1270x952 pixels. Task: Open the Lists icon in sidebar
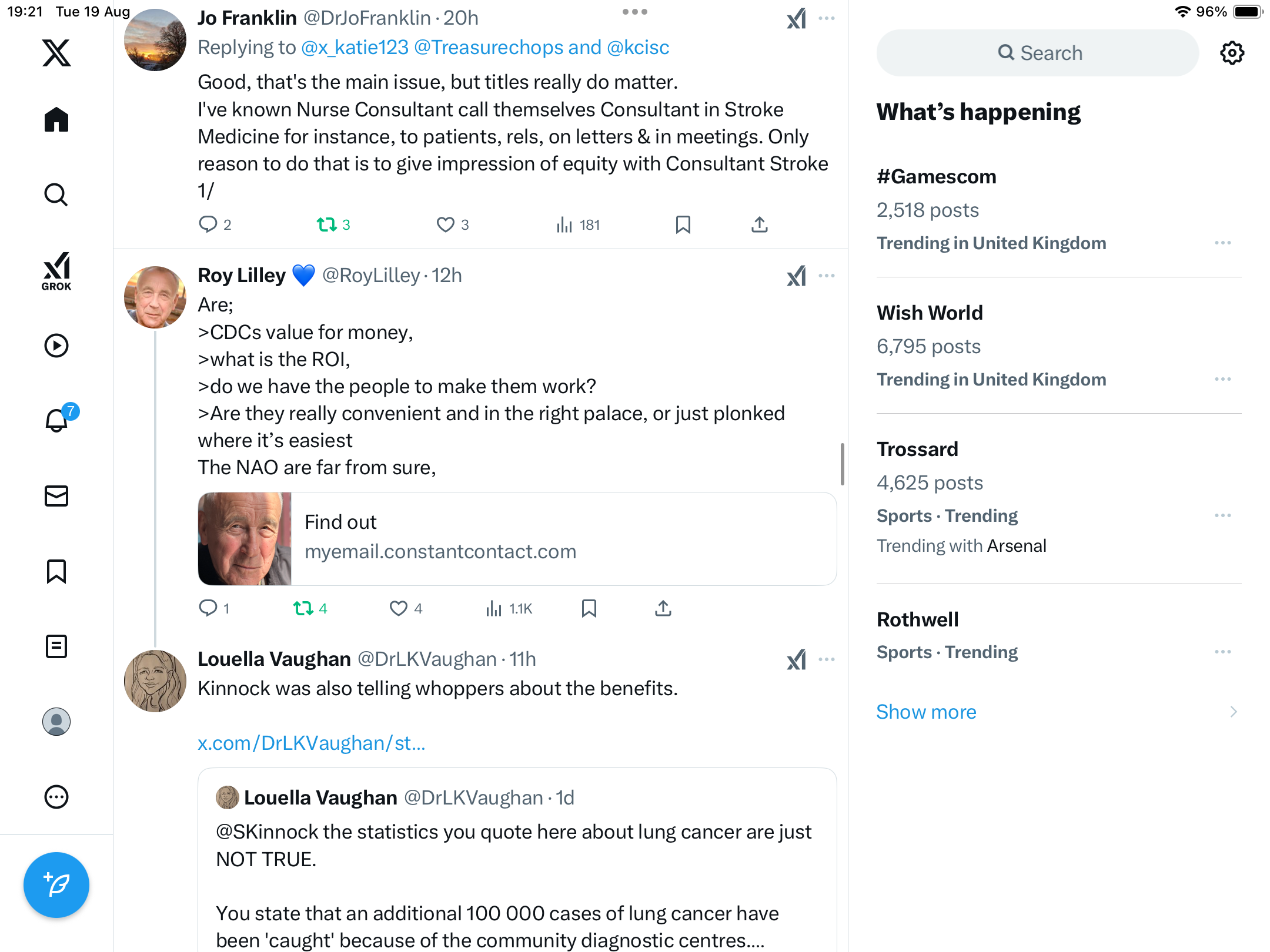click(56, 646)
